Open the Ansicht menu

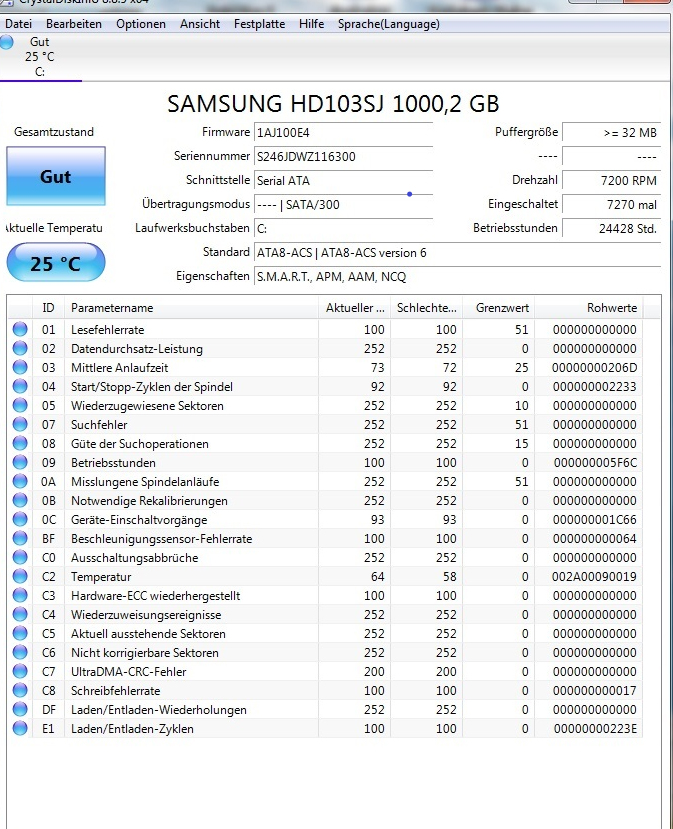[x=200, y=24]
